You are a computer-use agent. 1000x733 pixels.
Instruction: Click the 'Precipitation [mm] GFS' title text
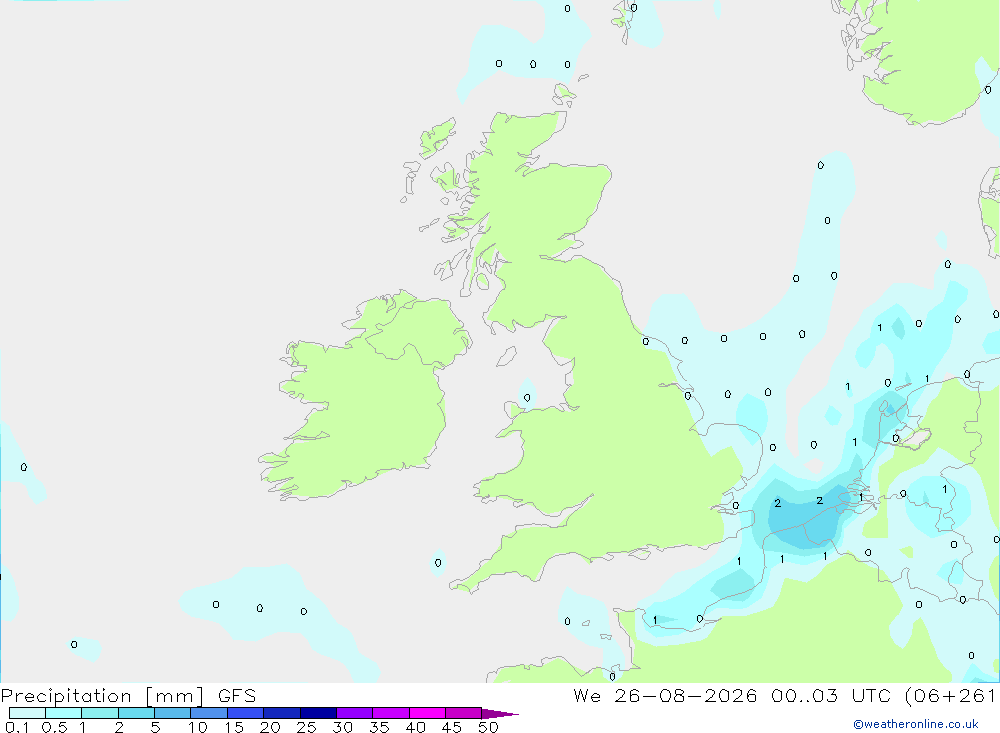pyautogui.click(x=128, y=695)
